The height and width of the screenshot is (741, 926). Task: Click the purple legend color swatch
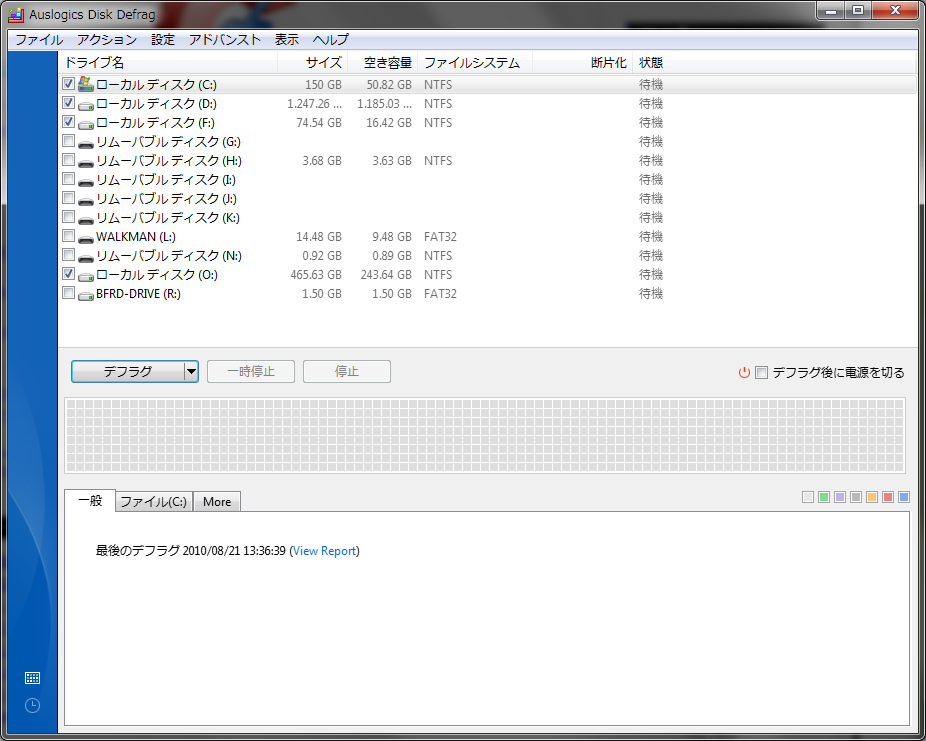tap(840, 497)
